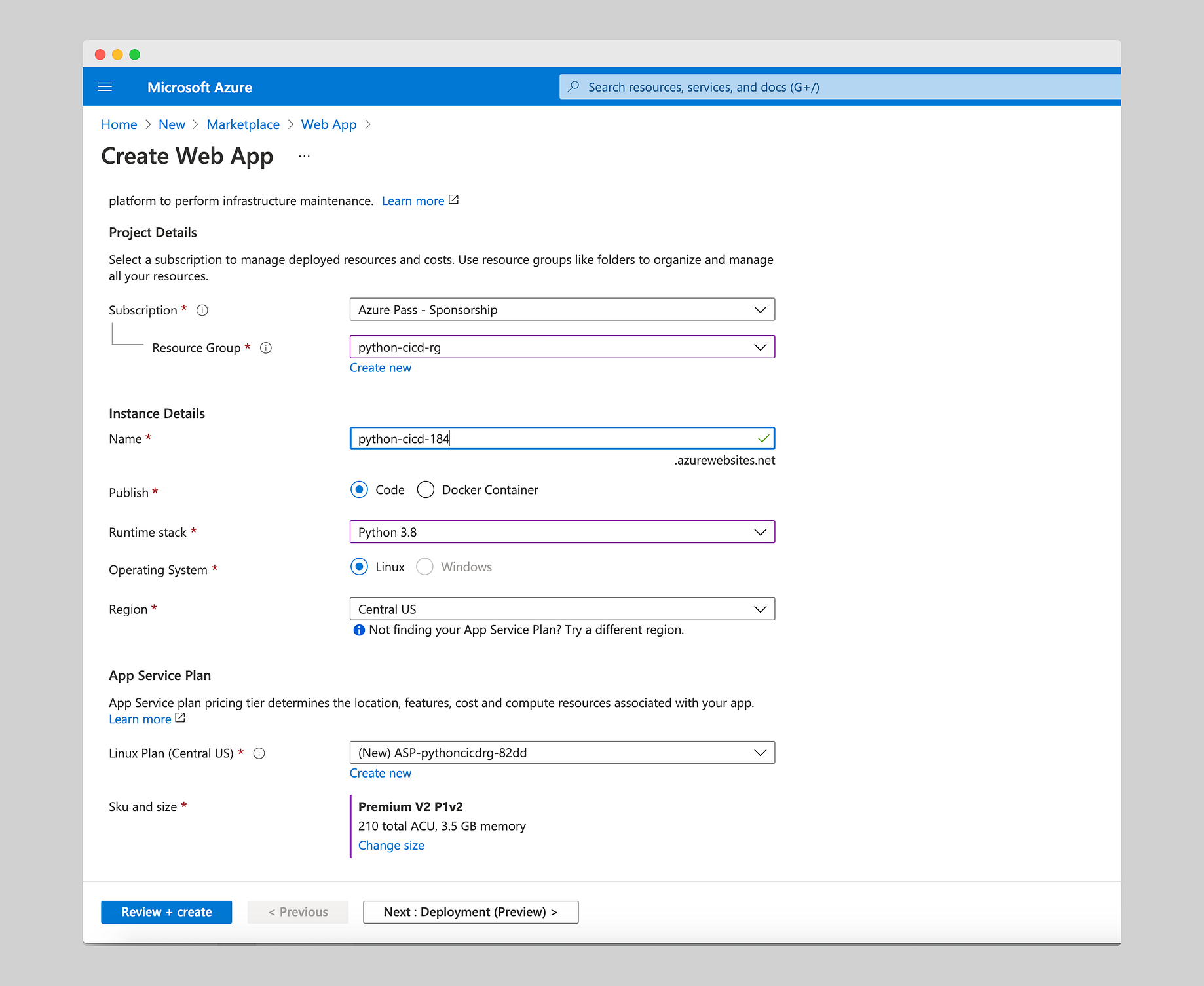Click the "Not finding your App Service Plan?" hint
The image size is (1204, 986).
(526, 630)
